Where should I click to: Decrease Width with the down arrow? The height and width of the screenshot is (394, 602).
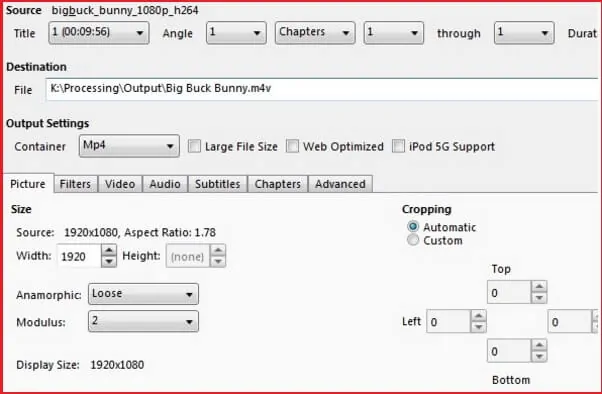point(109,262)
